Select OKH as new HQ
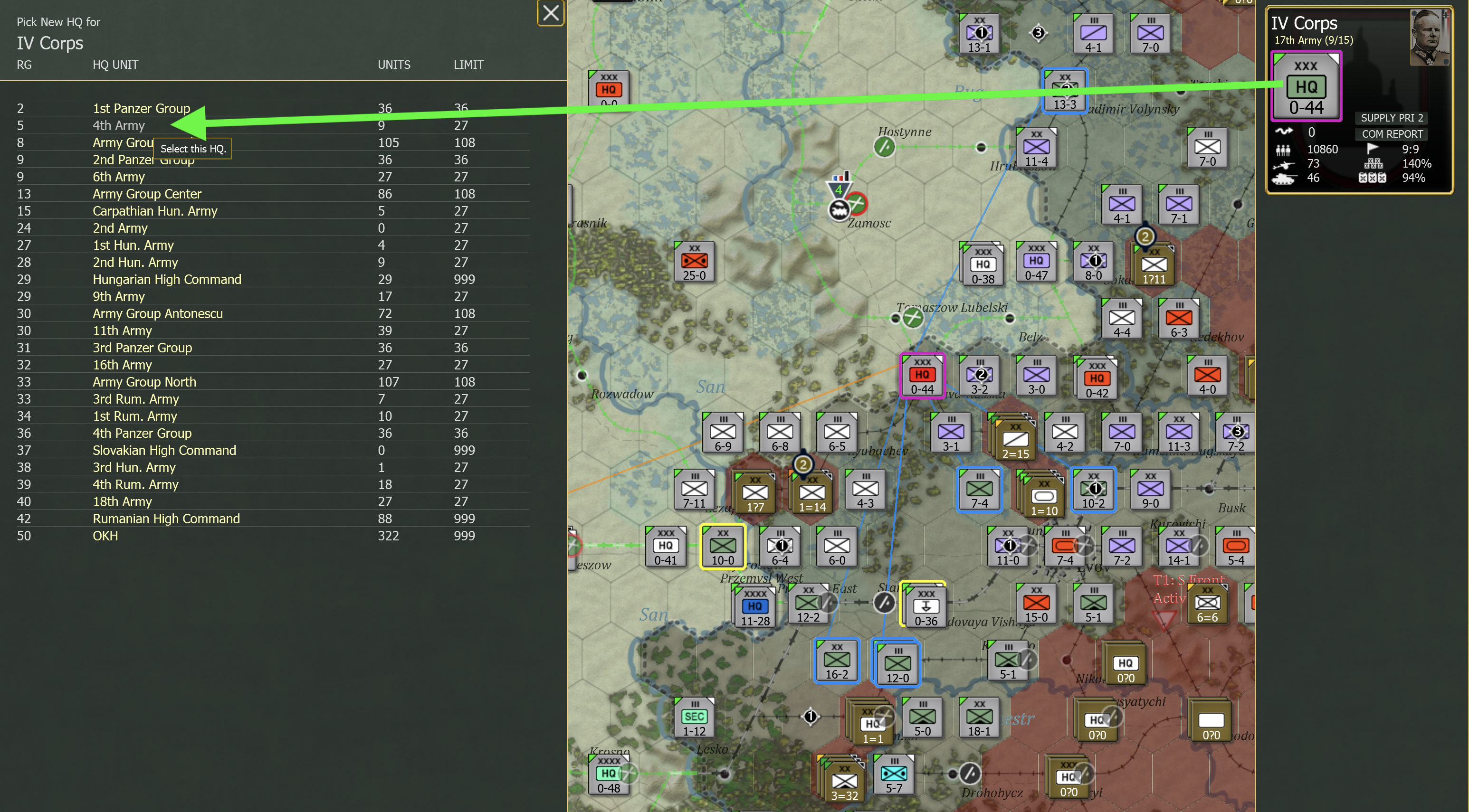 point(273,536)
